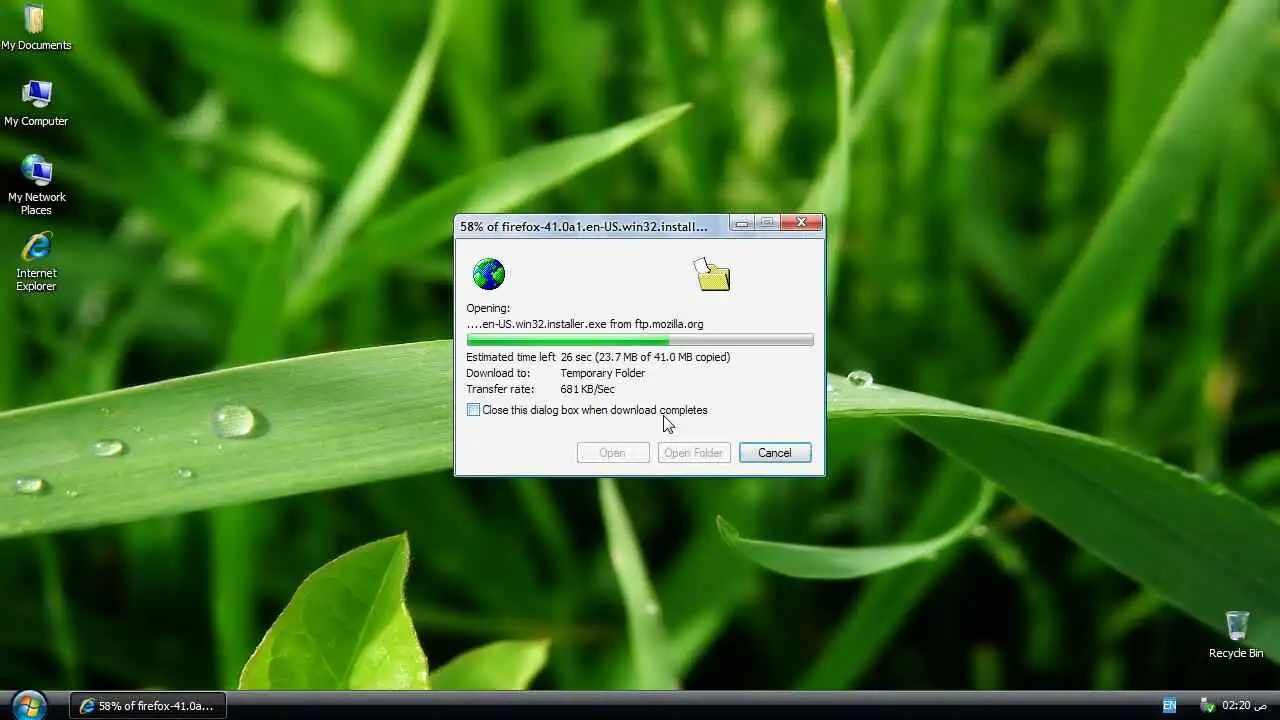Click the disabled Open button
Image resolution: width=1280 pixels, height=720 pixels.
coord(613,453)
